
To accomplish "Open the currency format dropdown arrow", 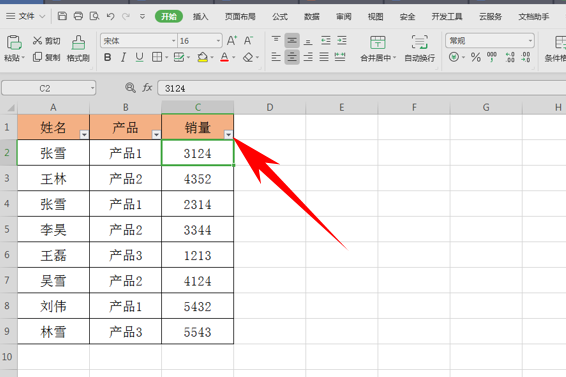I will 463,57.
